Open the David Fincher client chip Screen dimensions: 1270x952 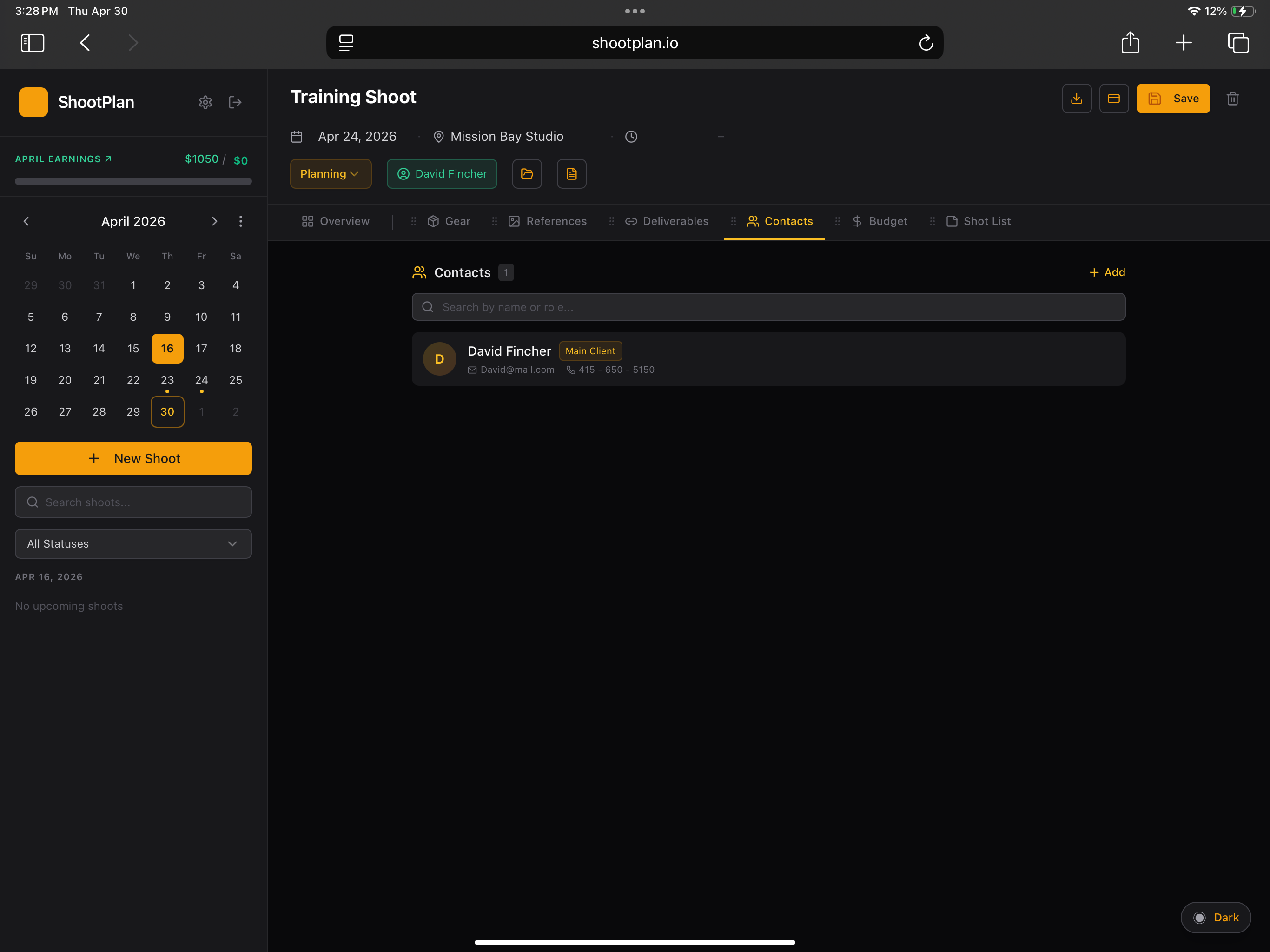tap(442, 174)
